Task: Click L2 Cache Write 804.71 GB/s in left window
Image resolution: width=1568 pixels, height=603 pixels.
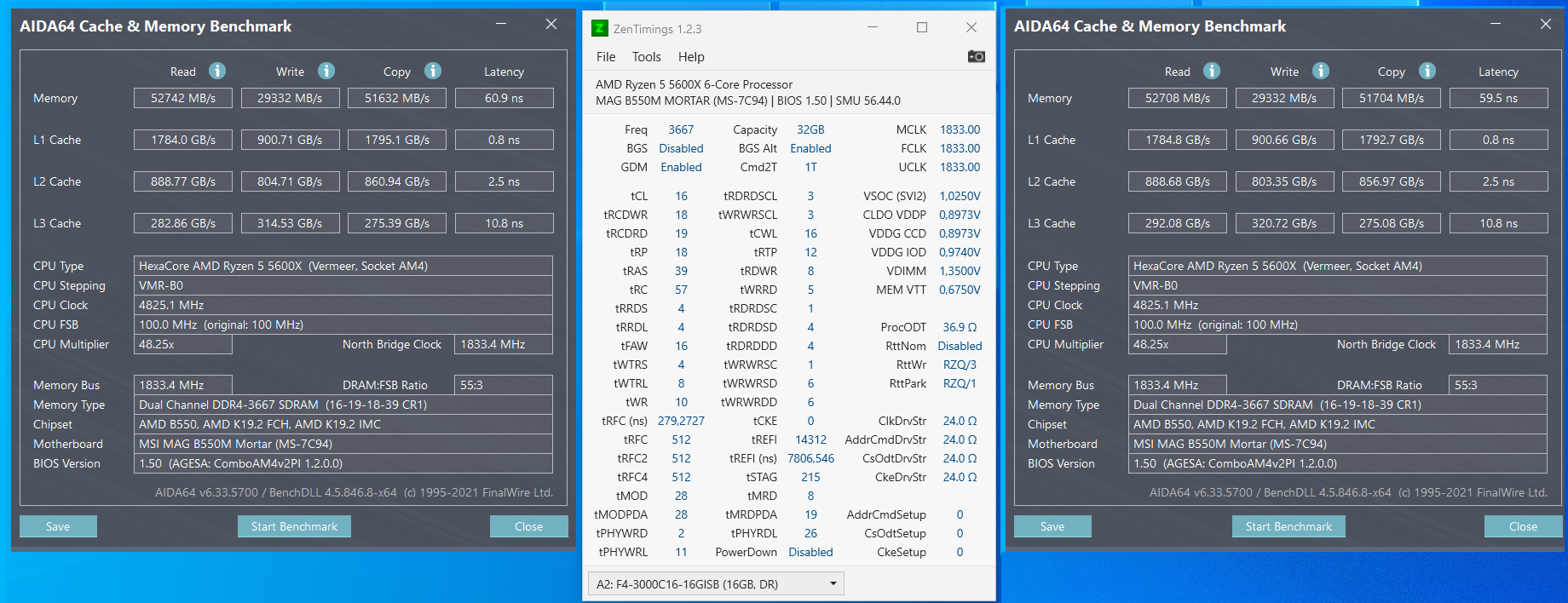Action: pos(290,181)
